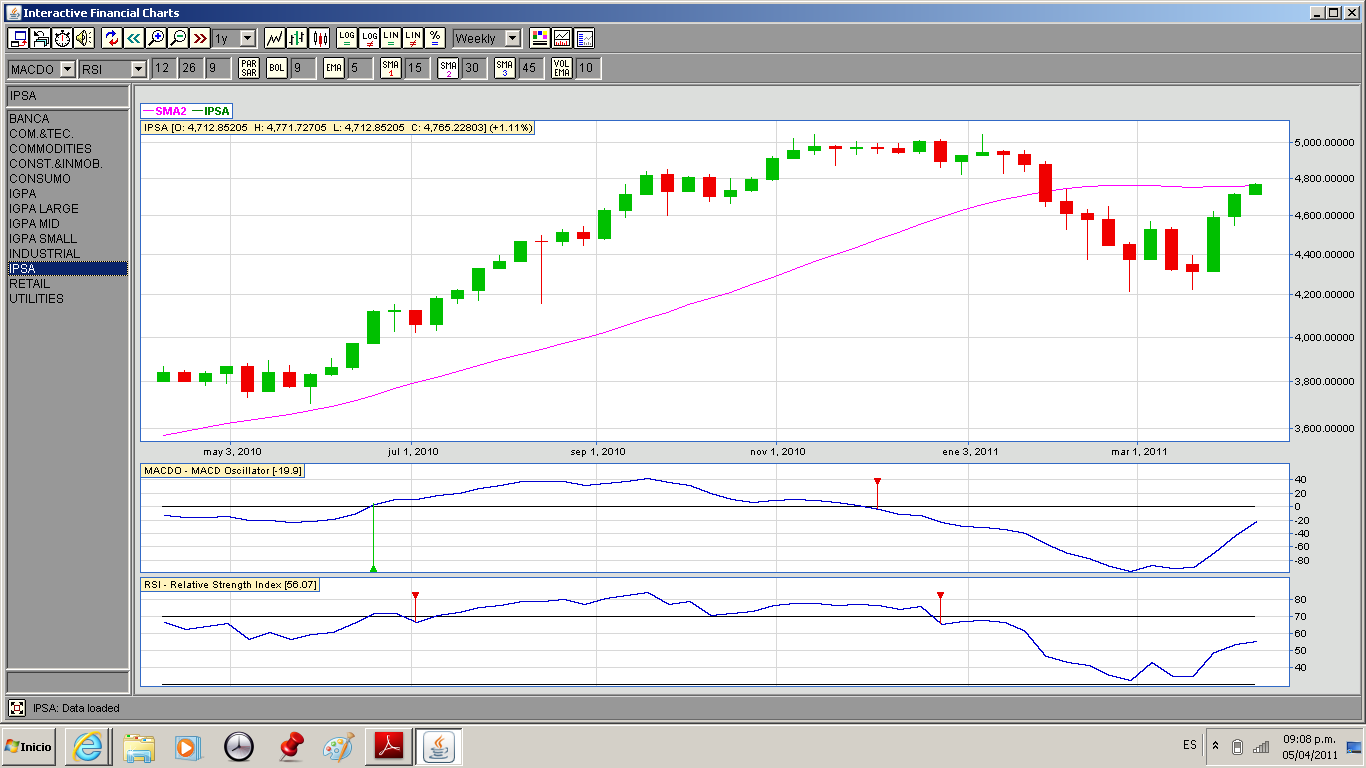
Task: Click the red double-right arrows icon
Action: tap(200, 38)
